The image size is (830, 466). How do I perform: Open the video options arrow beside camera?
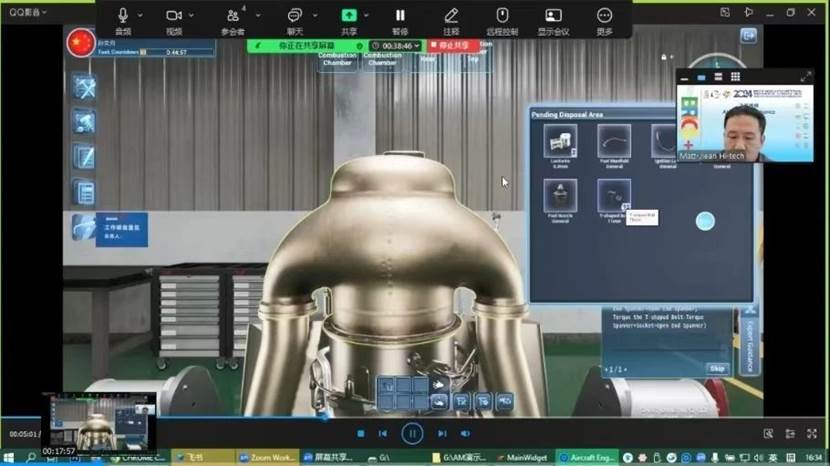[x=192, y=16]
